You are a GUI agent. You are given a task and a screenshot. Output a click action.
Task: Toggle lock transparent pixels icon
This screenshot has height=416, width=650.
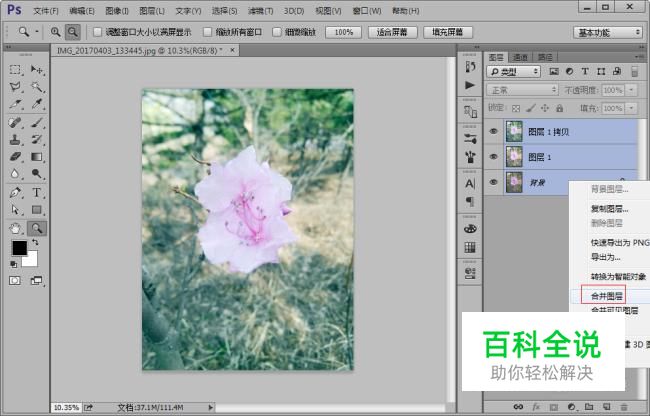point(516,108)
